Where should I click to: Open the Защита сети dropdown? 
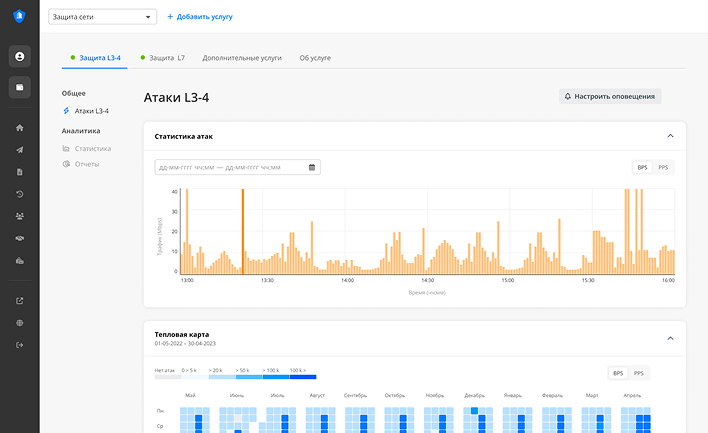pyautogui.click(x=103, y=17)
